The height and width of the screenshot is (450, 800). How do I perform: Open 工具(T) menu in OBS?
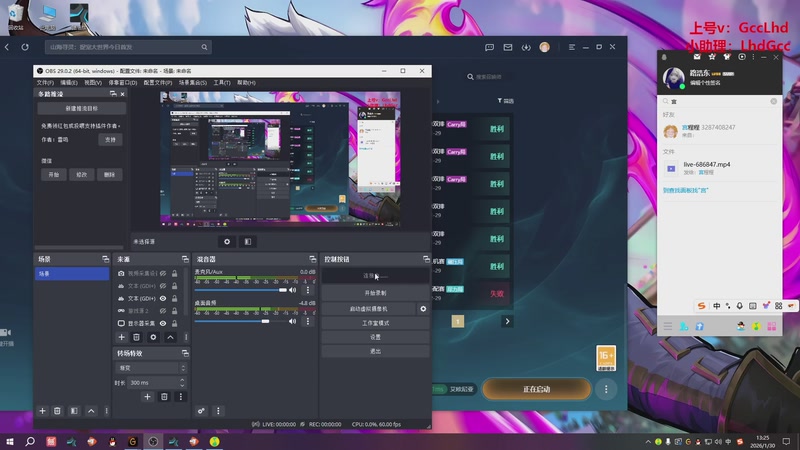click(222, 83)
